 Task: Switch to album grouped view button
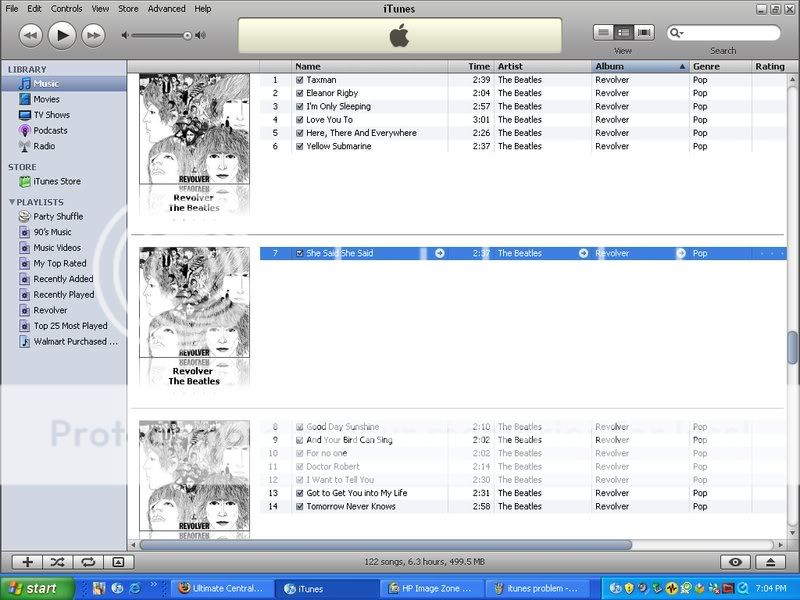click(623, 33)
